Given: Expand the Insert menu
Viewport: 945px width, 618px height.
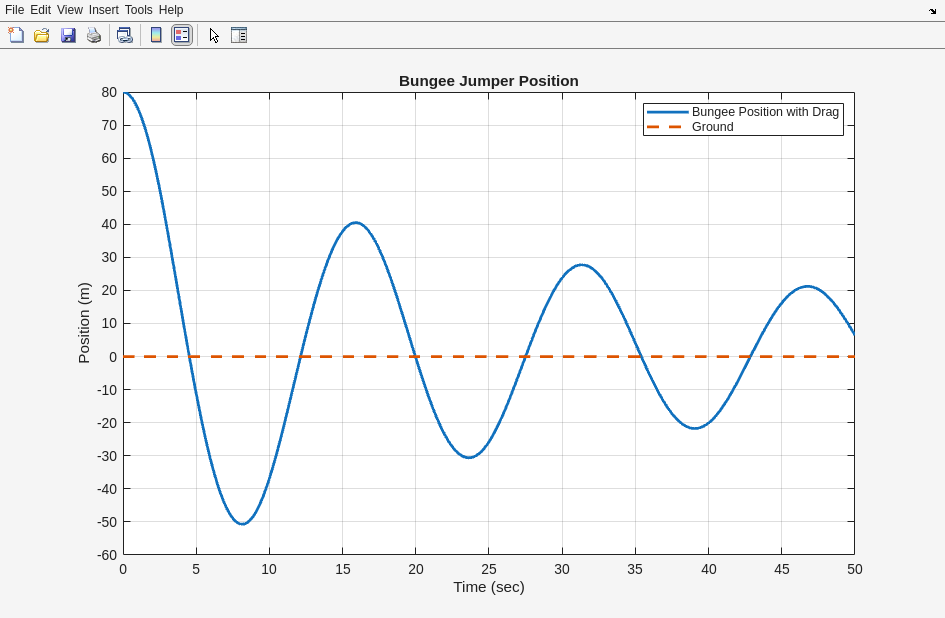Looking at the screenshot, I should click(x=103, y=10).
